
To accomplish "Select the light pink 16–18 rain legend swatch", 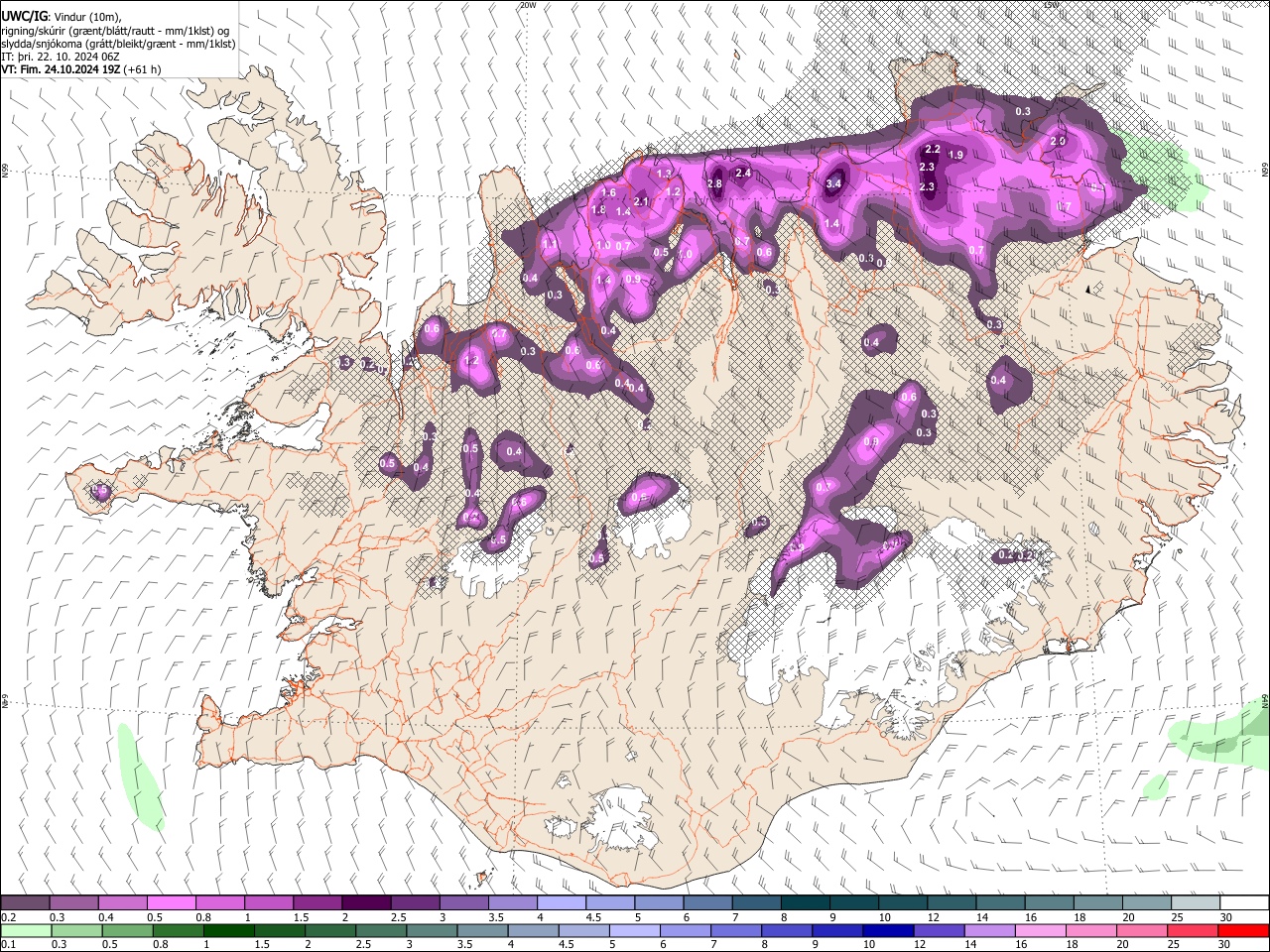I will click(x=1039, y=930).
